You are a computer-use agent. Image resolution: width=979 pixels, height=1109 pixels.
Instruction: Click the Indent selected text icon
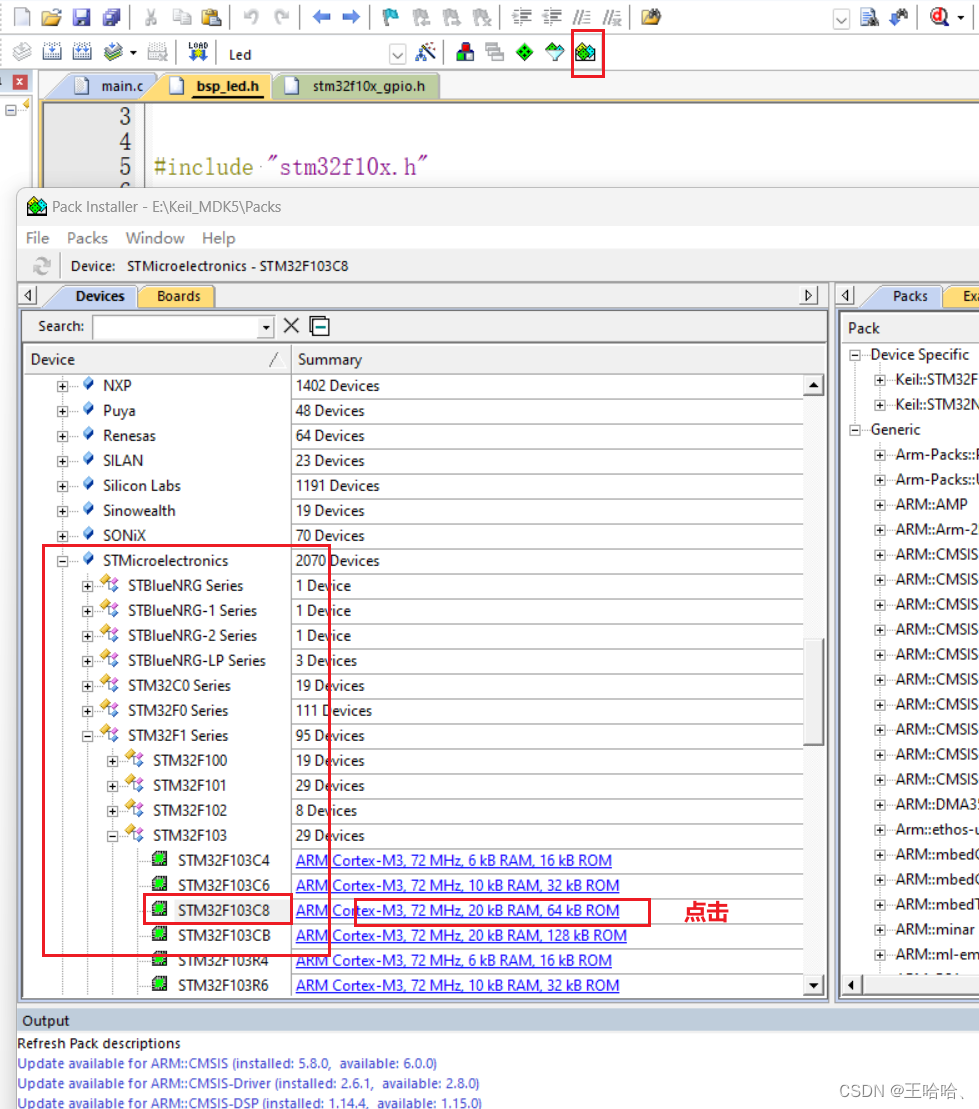coord(522,16)
